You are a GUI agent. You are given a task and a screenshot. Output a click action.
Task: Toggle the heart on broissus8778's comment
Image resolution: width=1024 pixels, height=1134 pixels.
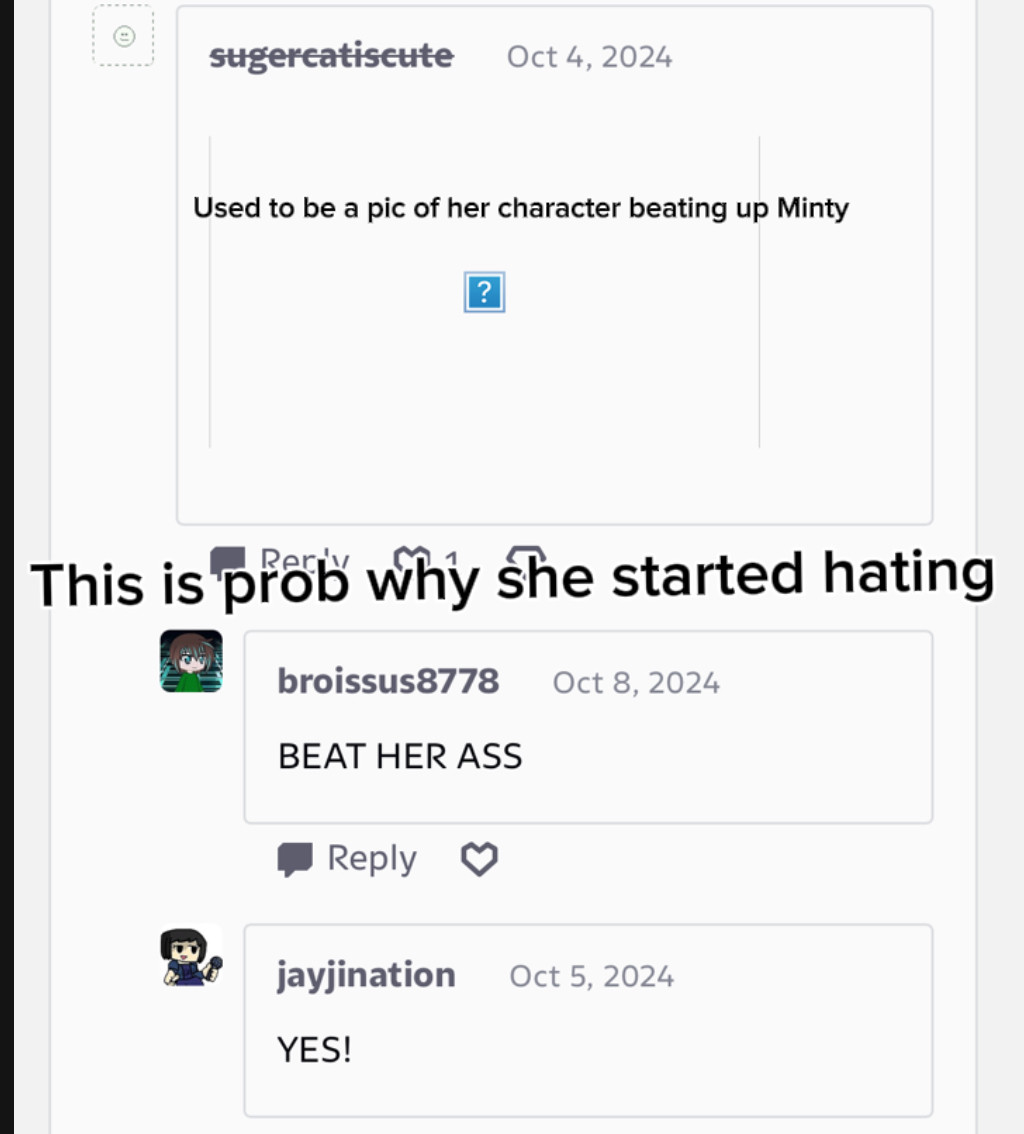[x=479, y=859]
